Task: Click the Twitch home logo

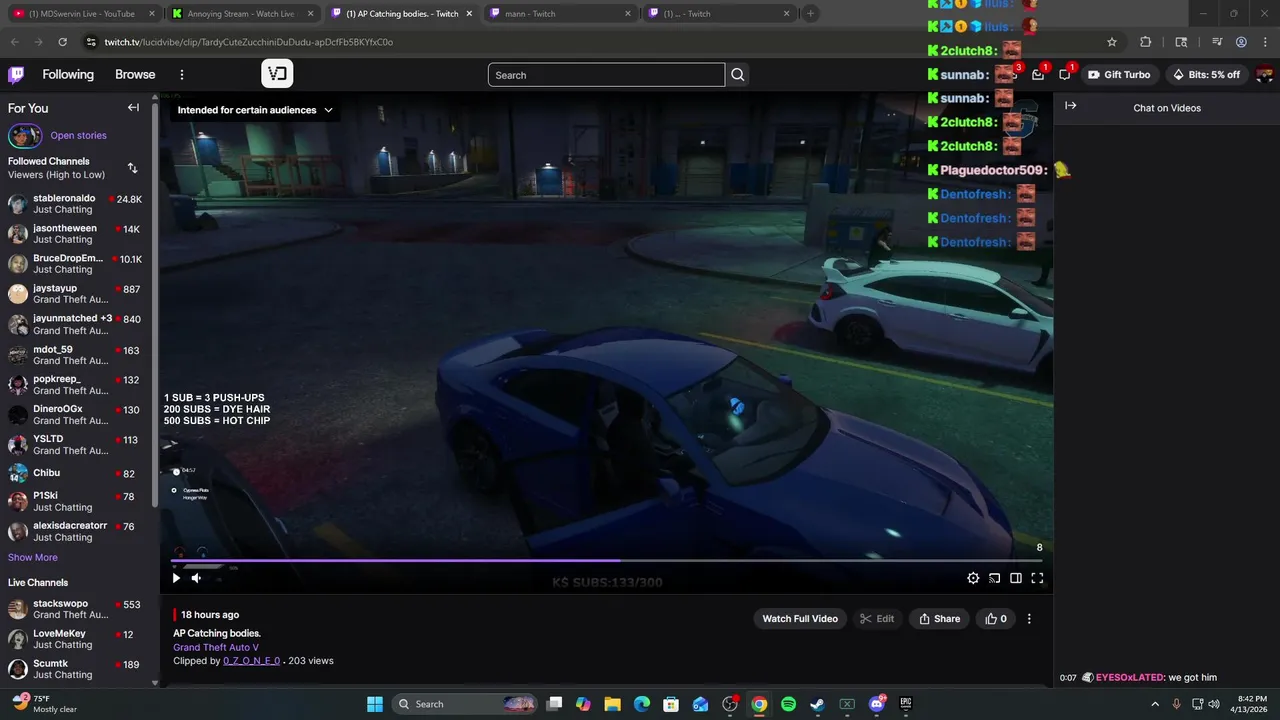Action: tap(16, 75)
